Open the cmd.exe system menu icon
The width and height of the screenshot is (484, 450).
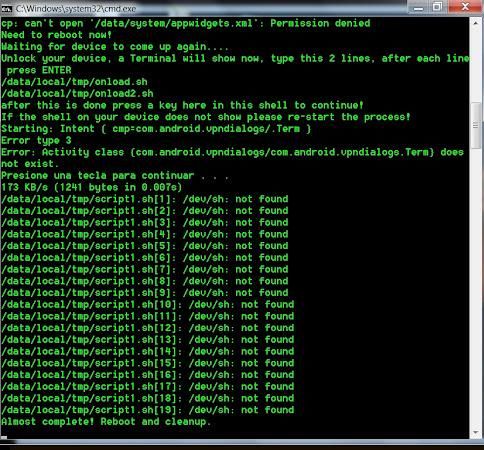(x=6, y=9)
